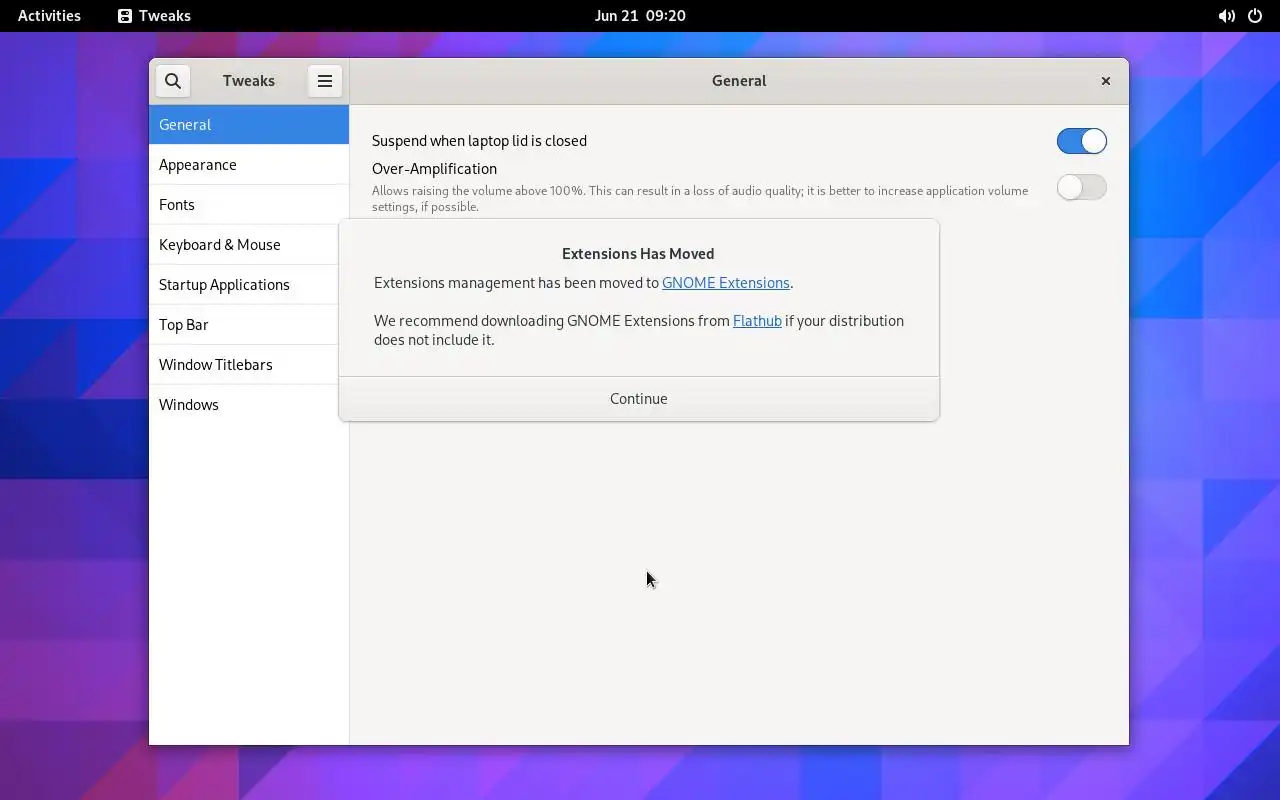Open the hamburger menu in Tweaks header
The width and height of the screenshot is (1280, 800).
point(325,81)
